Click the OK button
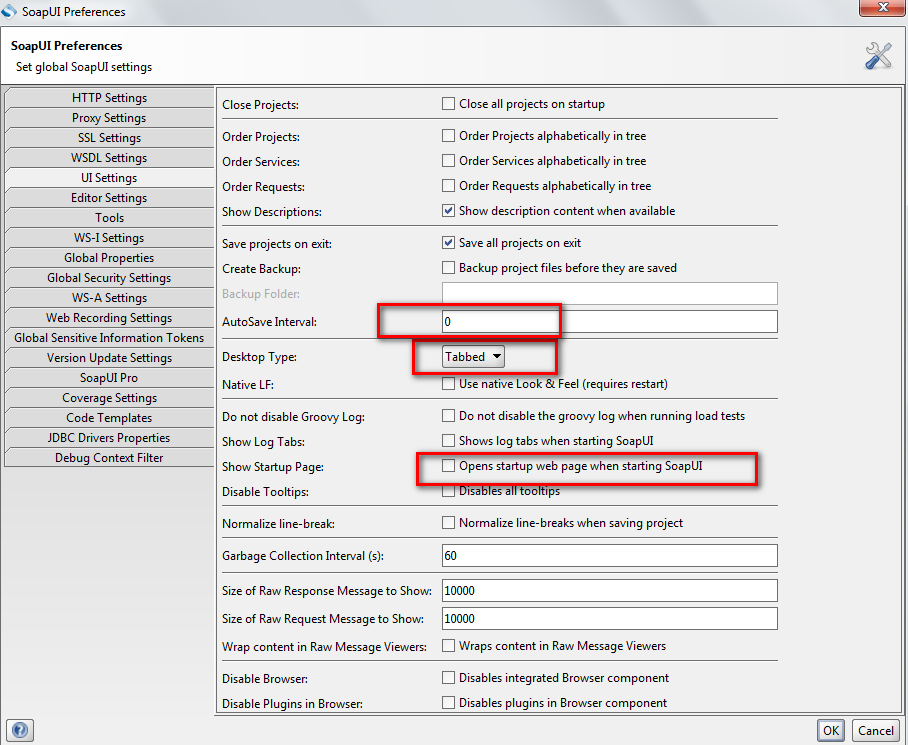The width and height of the screenshot is (908, 745). [x=831, y=731]
